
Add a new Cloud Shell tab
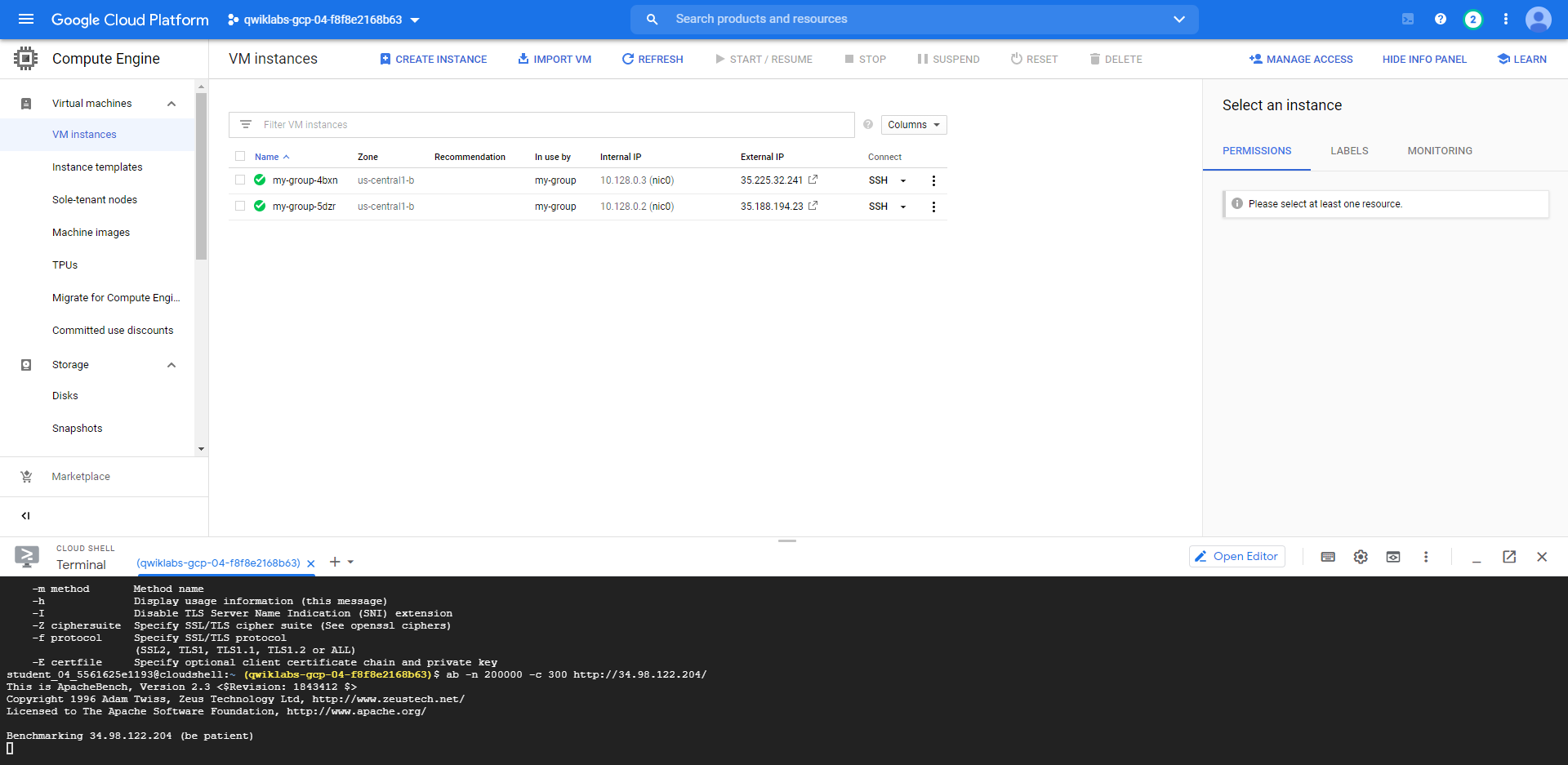[x=334, y=562]
